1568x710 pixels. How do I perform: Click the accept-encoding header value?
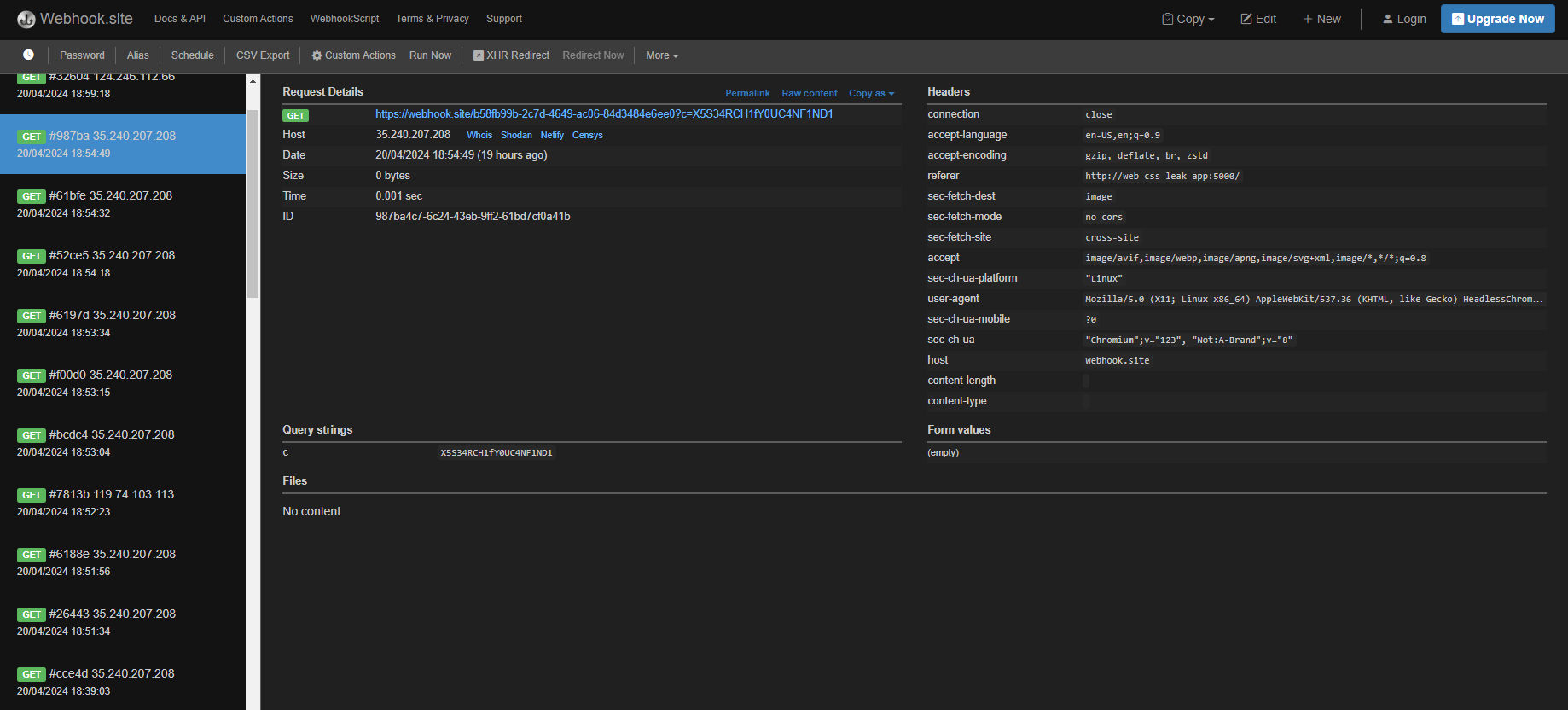coord(1146,155)
